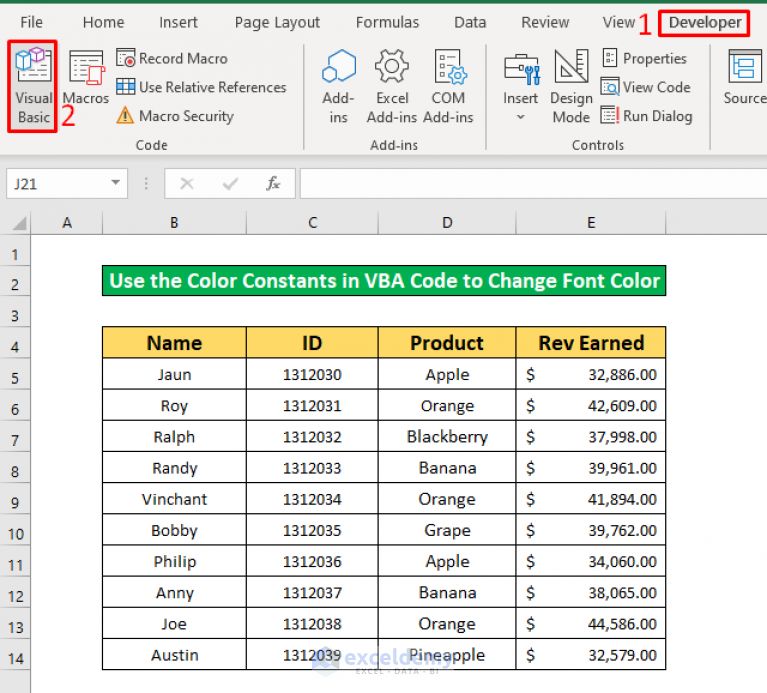Open control Properties
The width and height of the screenshot is (767, 693).
tap(645, 58)
